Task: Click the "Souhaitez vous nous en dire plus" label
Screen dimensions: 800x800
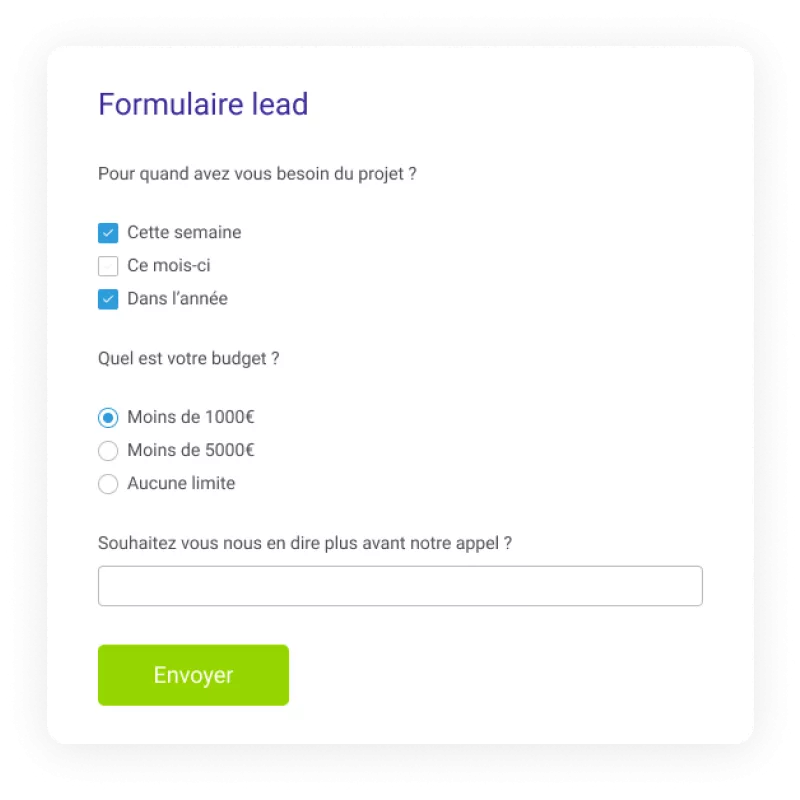Action: [305, 544]
